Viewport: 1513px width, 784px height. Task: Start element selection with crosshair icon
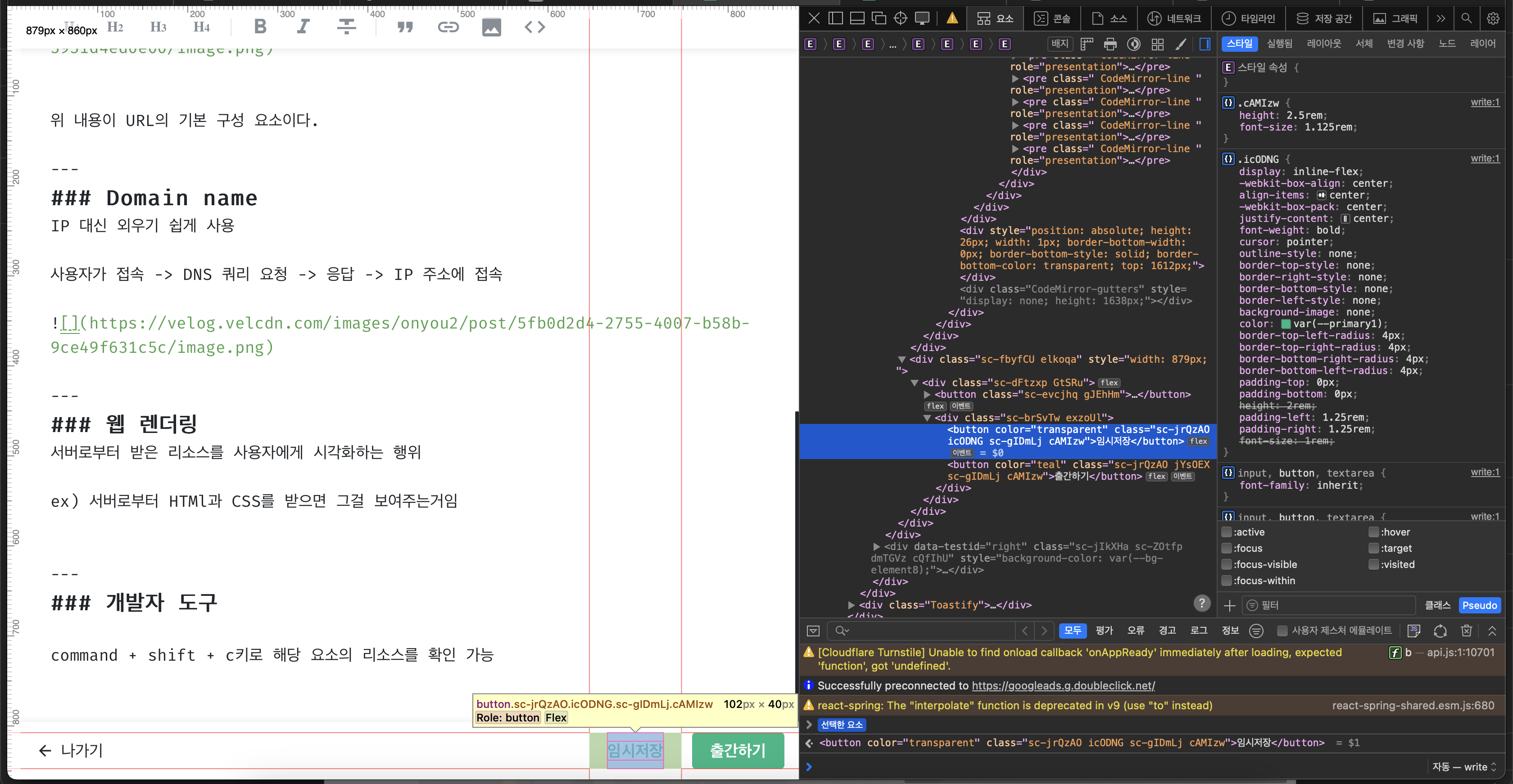click(901, 18)
